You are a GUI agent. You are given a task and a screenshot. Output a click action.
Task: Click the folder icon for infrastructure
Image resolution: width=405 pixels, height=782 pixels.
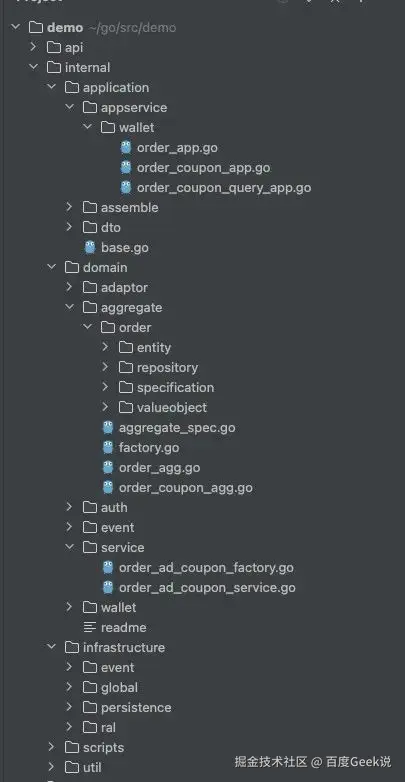72,647
